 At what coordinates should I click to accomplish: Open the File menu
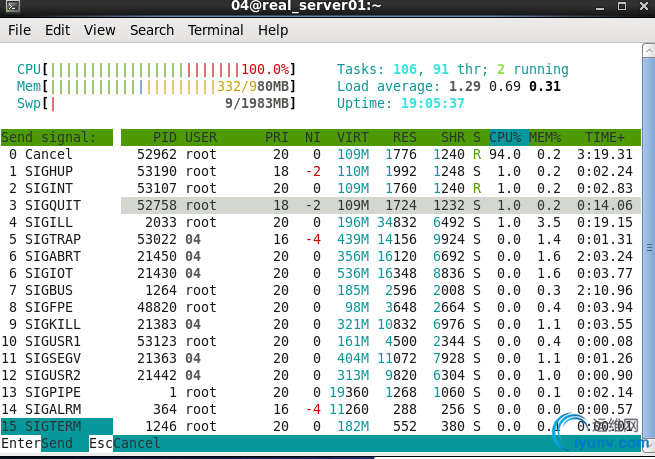[x=19, y=30]
